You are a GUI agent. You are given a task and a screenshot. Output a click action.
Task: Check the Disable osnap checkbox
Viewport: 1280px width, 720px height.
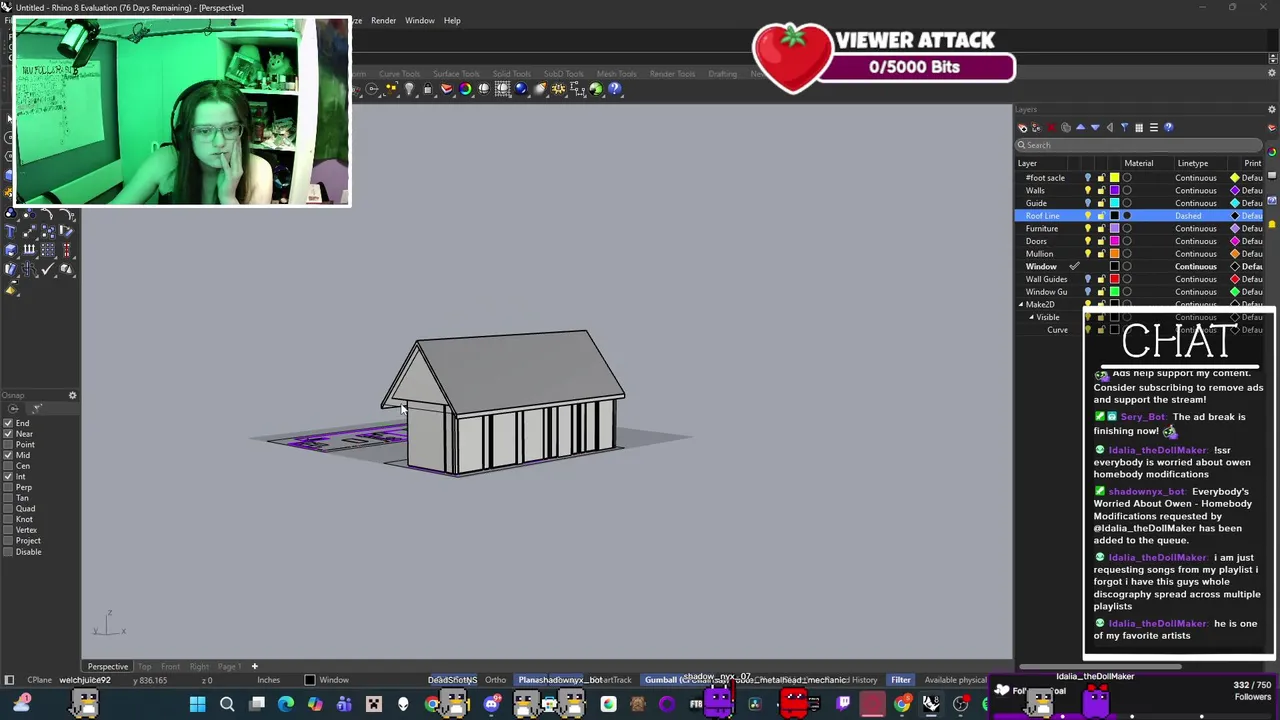[8, 552]
